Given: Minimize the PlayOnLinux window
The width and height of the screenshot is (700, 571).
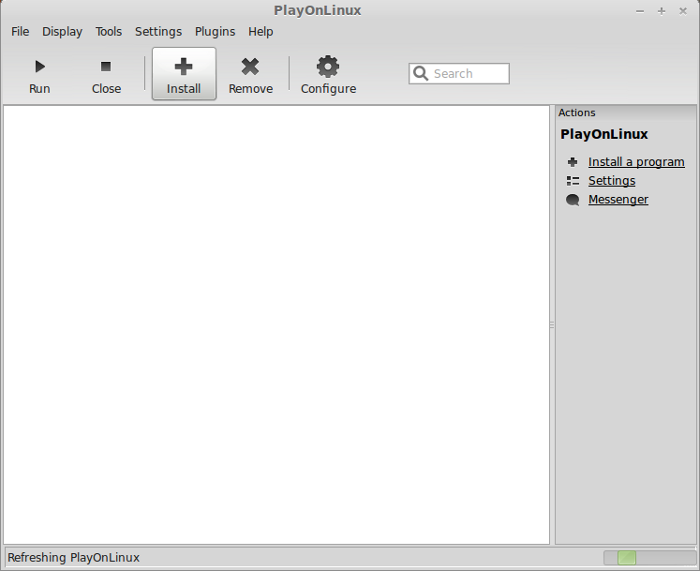Looking at the screenshot, I should point(640,11).
